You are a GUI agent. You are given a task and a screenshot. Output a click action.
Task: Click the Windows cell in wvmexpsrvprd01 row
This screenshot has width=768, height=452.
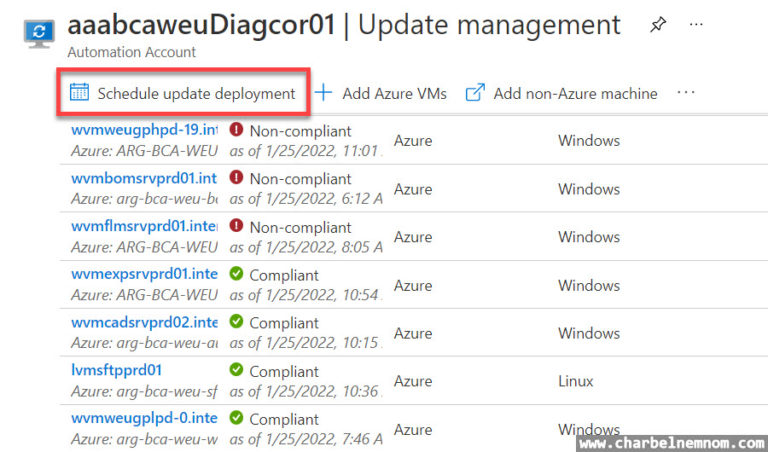pyautogui.click(x=589, y=285)
